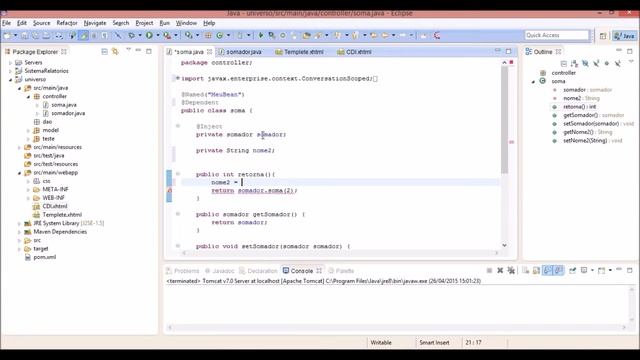Click Remove All Terminated Launches icon in Console
Viewport: 640px width, 360px height.
511,270
